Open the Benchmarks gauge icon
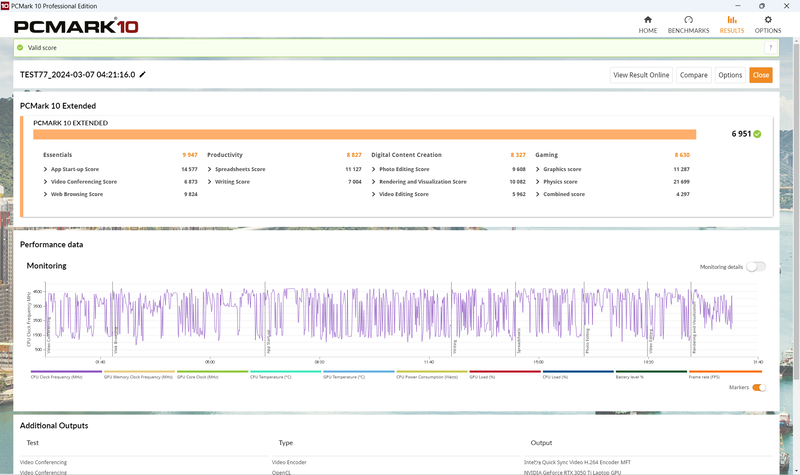This screenshot has height=475, width=800. pyautogui.click(x=688, y=20)
